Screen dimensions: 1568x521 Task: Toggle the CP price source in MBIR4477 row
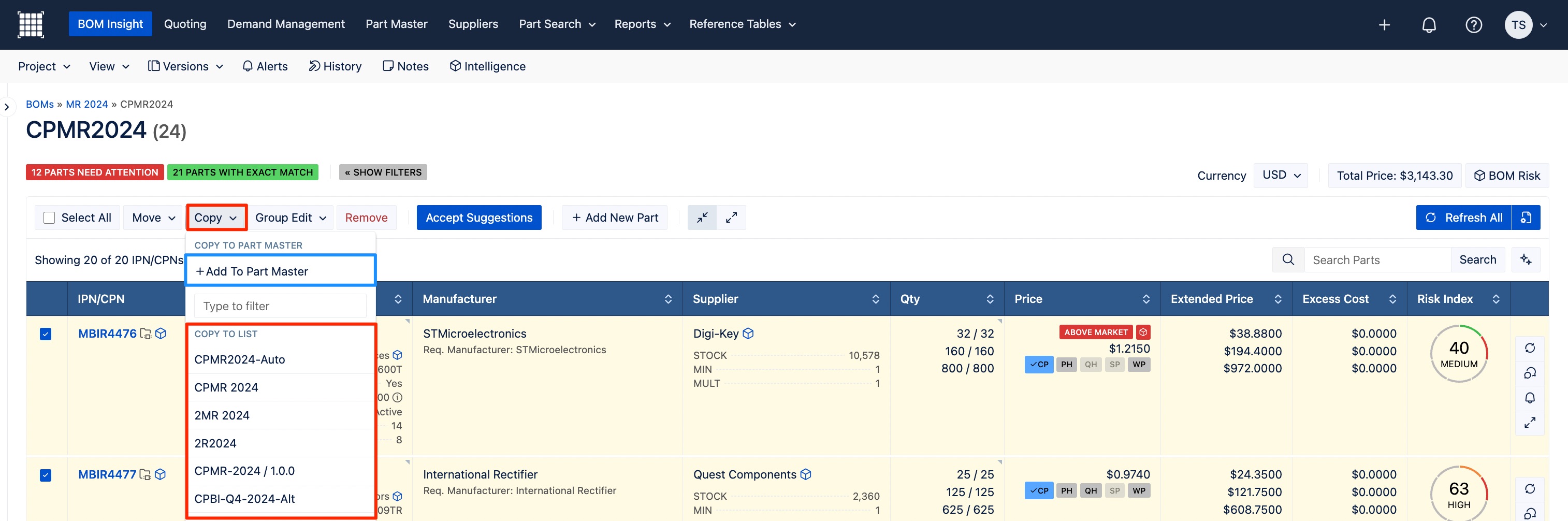(1038, 490)
